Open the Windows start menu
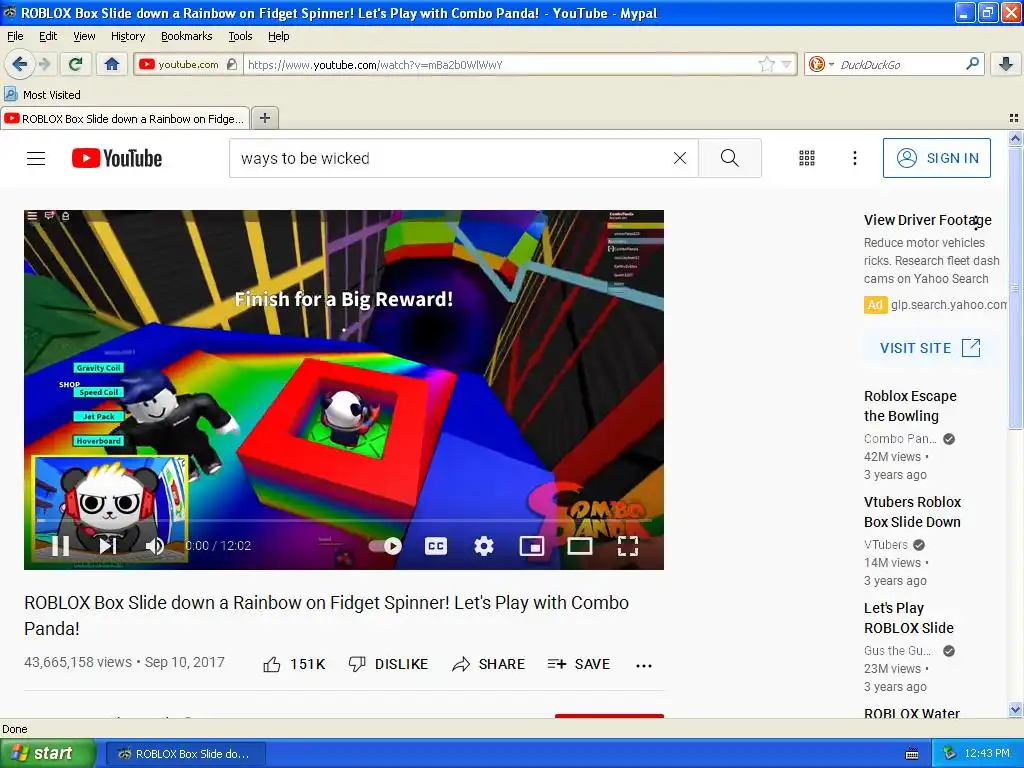 click(48, 753)
